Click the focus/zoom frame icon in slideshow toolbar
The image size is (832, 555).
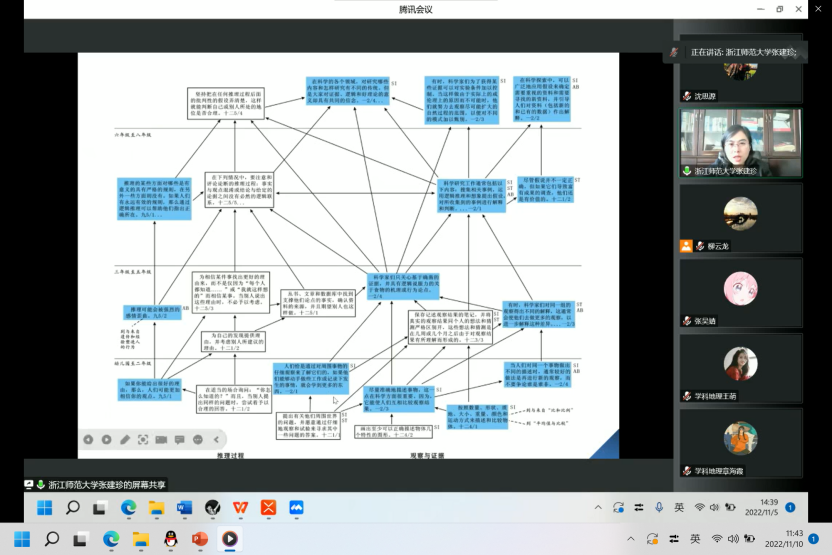pos(143,439)
